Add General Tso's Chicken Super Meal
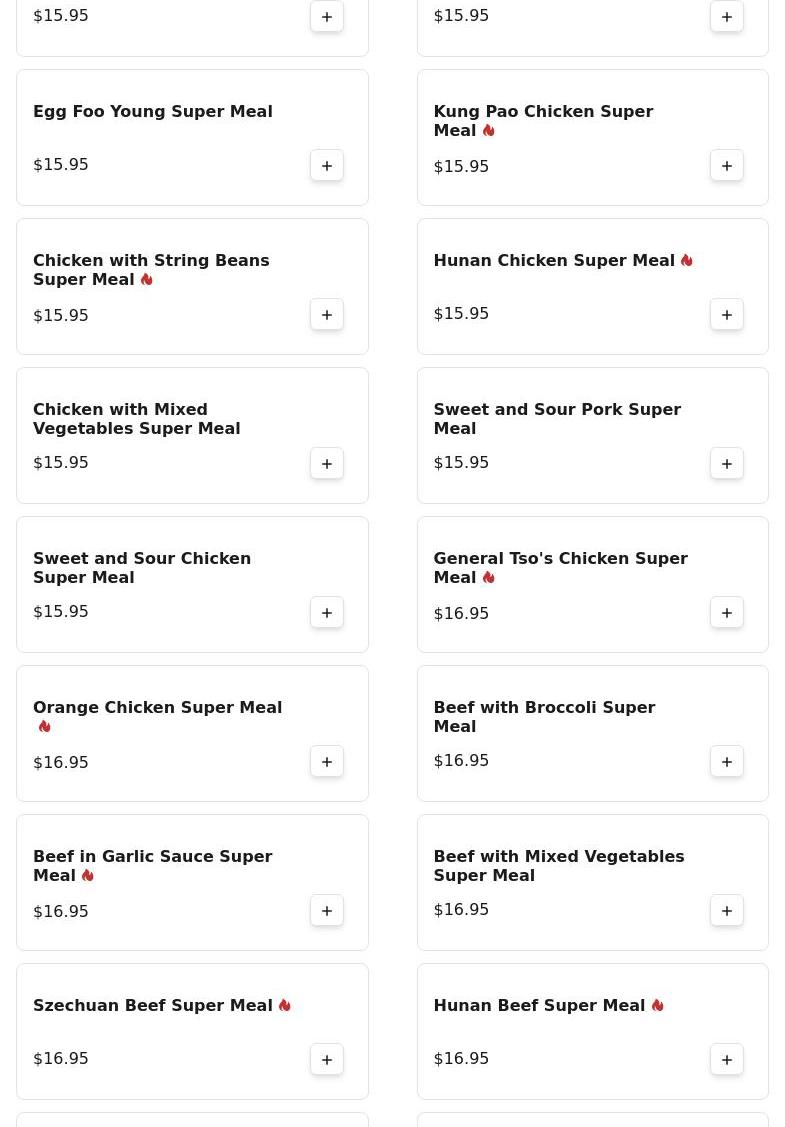Image resolution: width=785 pixels, height=1127 pixels. 727,612
